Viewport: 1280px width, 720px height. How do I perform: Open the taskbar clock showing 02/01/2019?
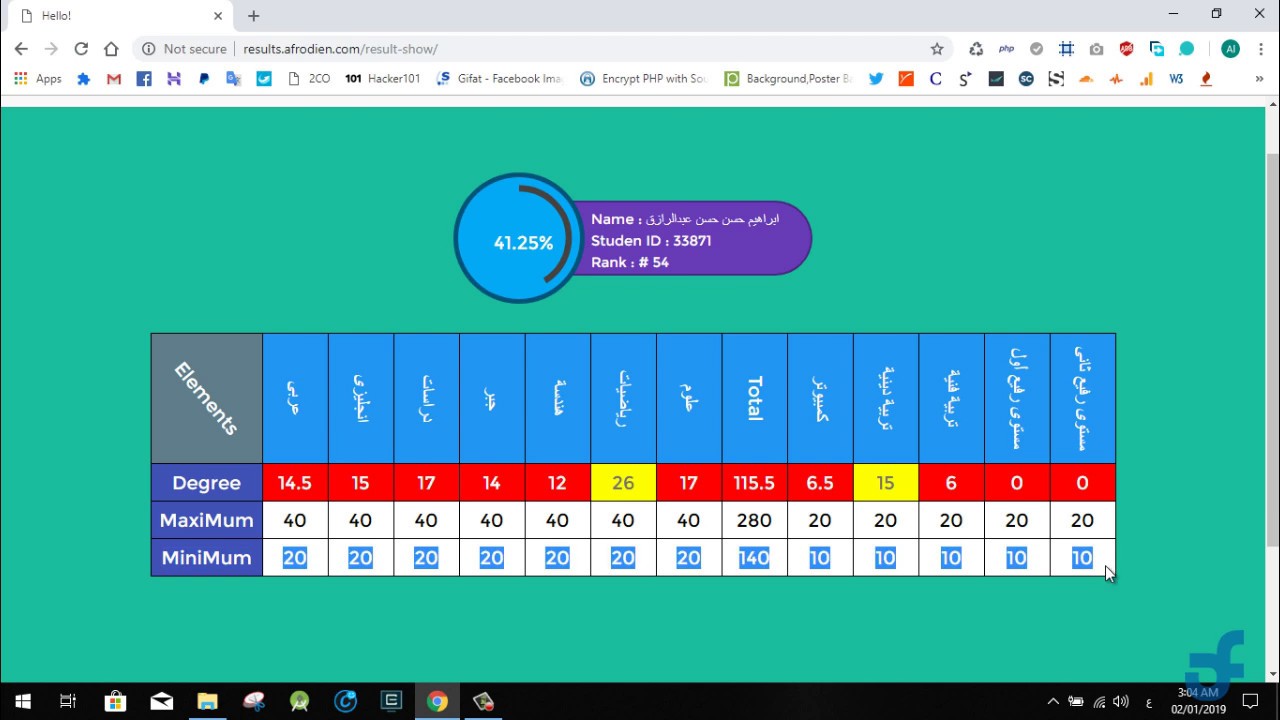coord(1198,701)
